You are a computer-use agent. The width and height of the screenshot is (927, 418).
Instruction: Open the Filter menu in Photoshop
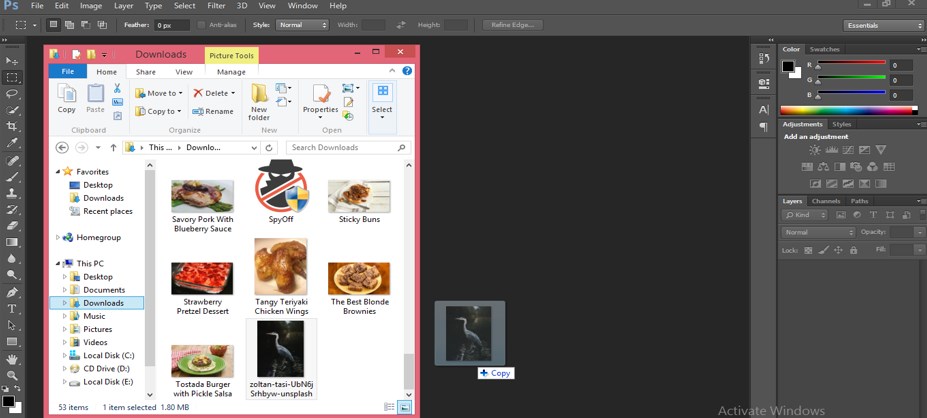pos(216,6)
